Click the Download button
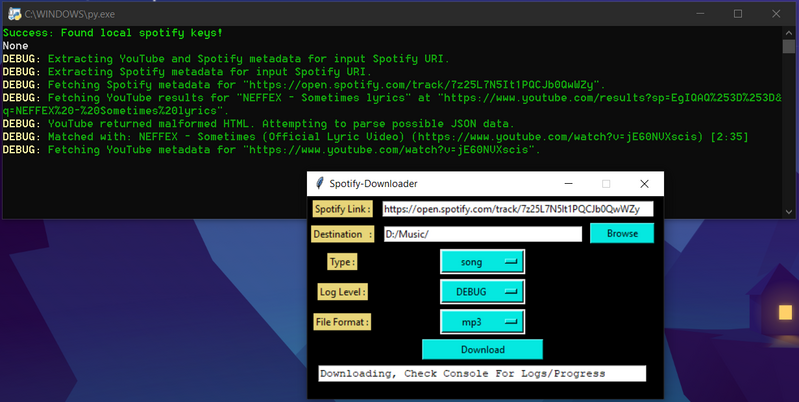The image size is (799, 402). [x=482, y=350]
